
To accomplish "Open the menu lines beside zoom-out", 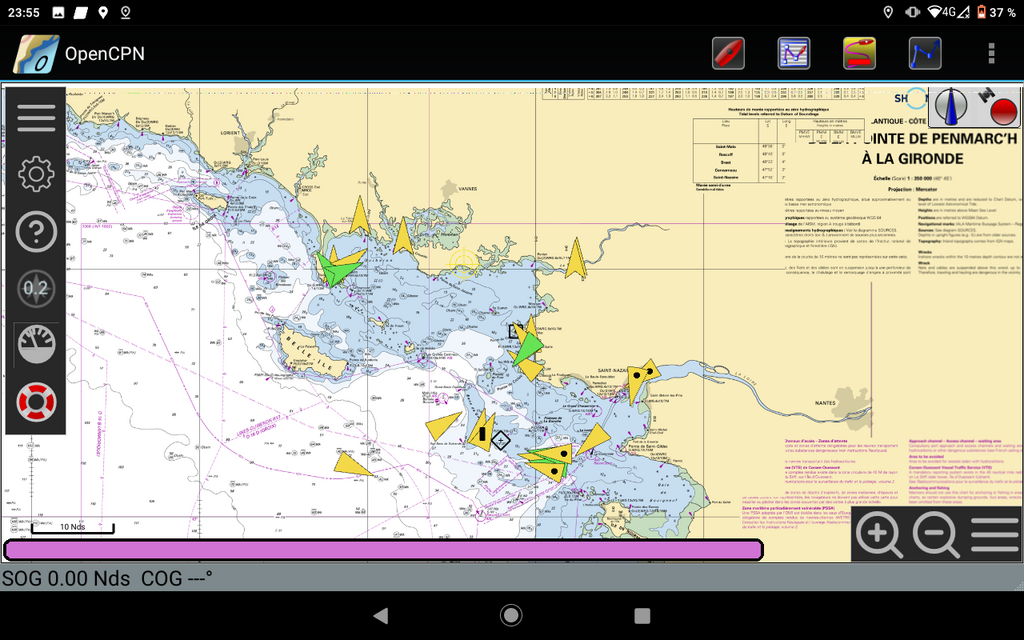I will [995, 534].
